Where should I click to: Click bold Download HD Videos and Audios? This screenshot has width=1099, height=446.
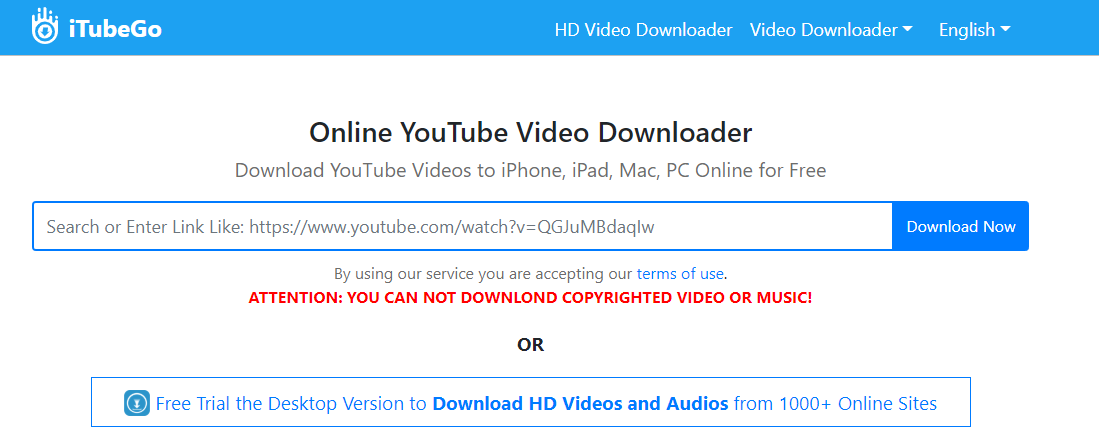tap(581, 404)
